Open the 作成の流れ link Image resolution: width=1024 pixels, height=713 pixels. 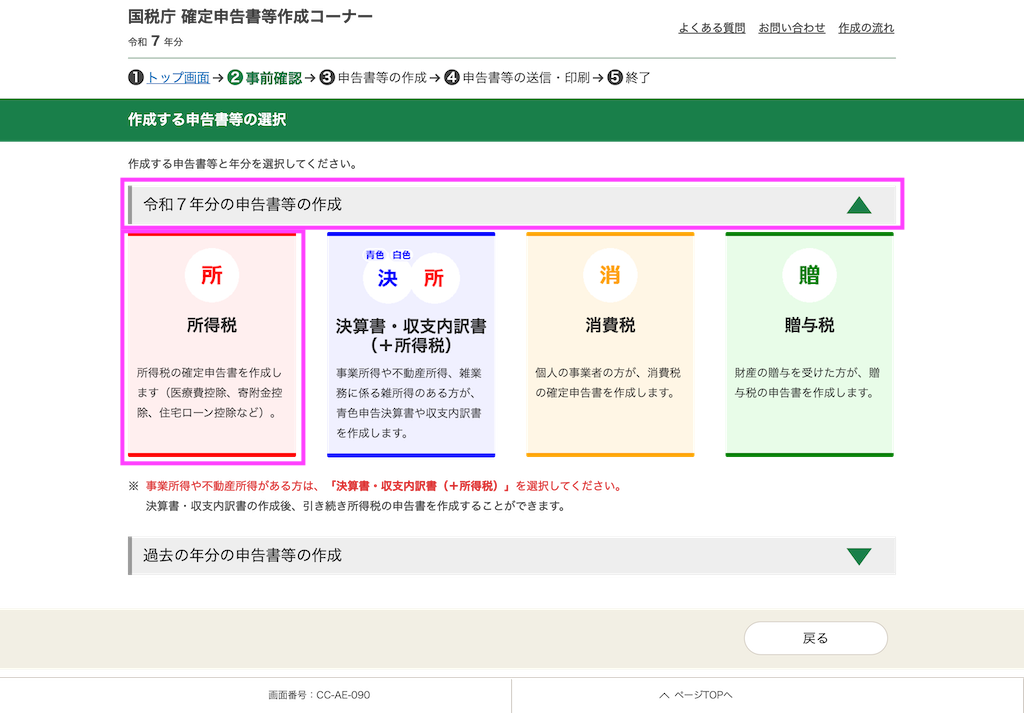[866, 27]
